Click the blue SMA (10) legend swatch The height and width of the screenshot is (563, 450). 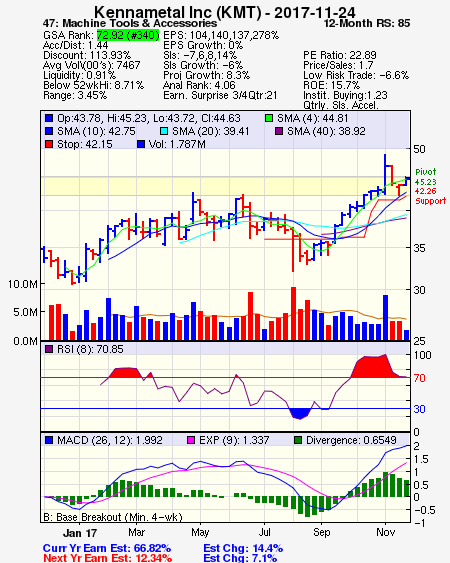49,131
